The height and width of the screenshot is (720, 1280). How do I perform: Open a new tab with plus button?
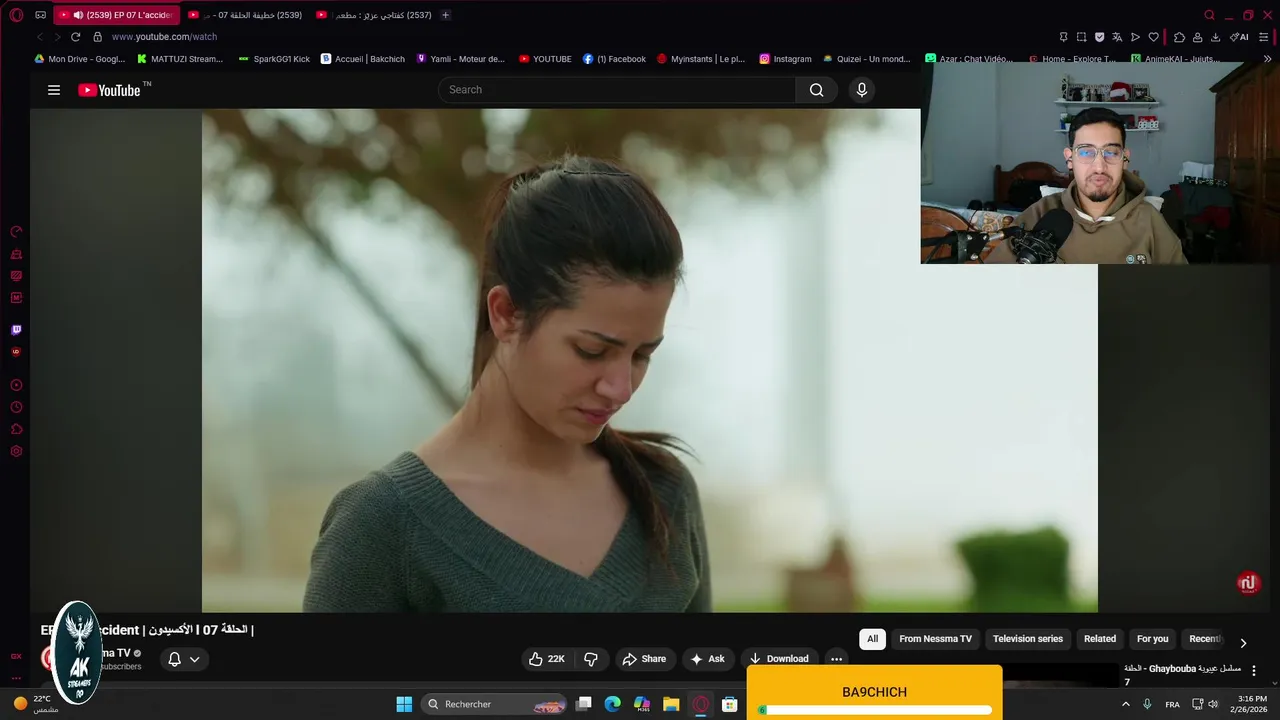446,15
